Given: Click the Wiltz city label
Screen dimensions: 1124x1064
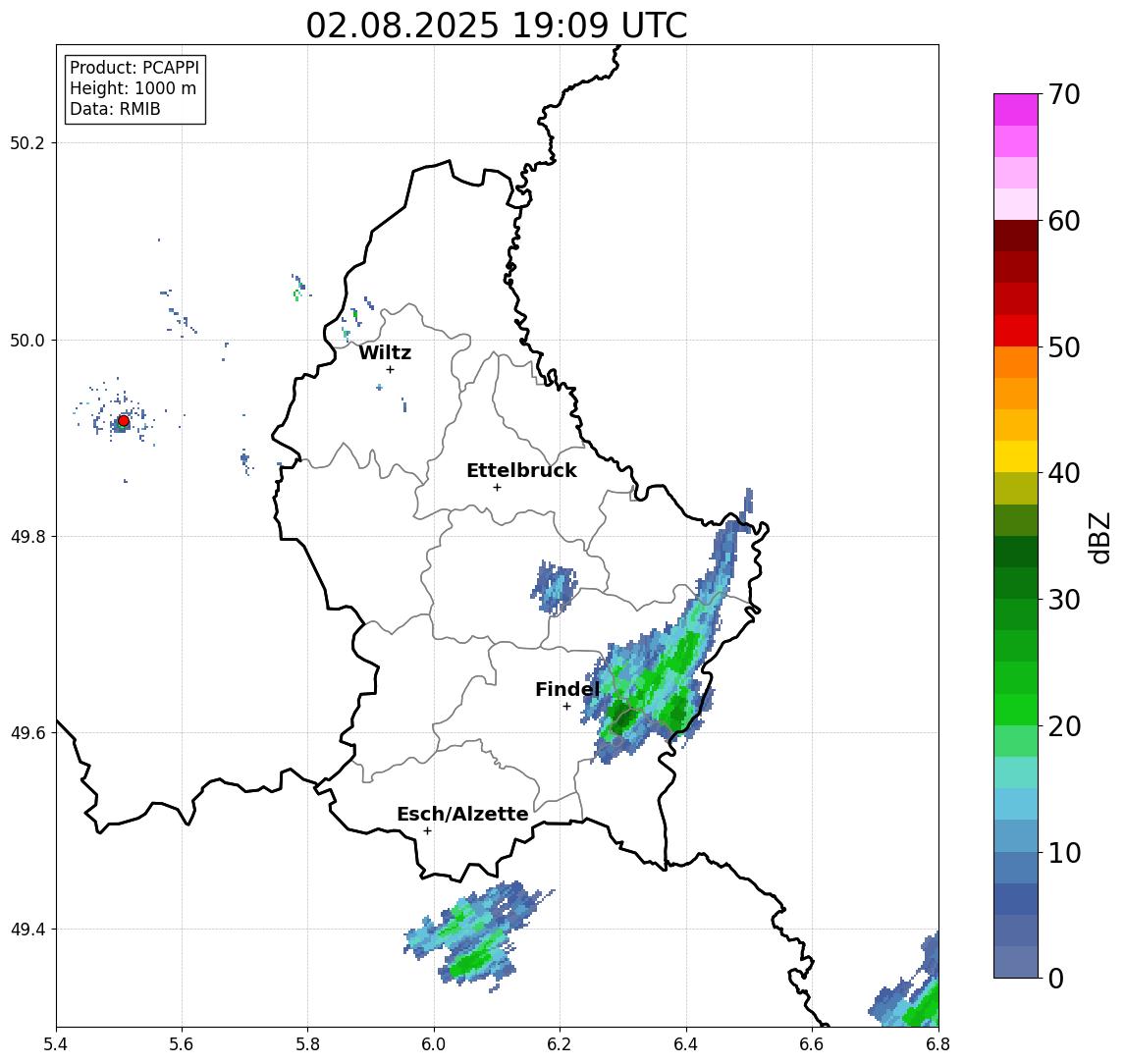Looking at the screenshot, I should (x=385, y=352).
